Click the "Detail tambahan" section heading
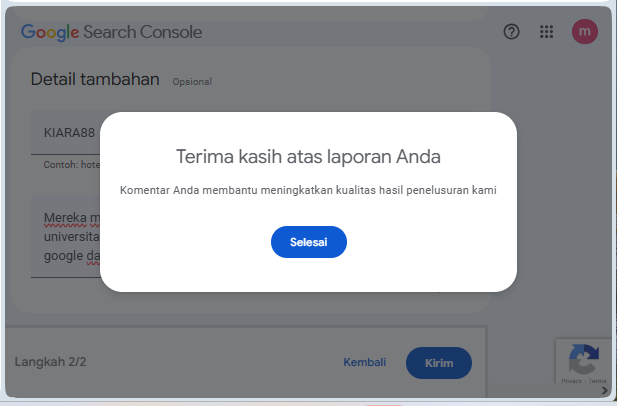The image size is (617, 406). [x=95, y=79]
